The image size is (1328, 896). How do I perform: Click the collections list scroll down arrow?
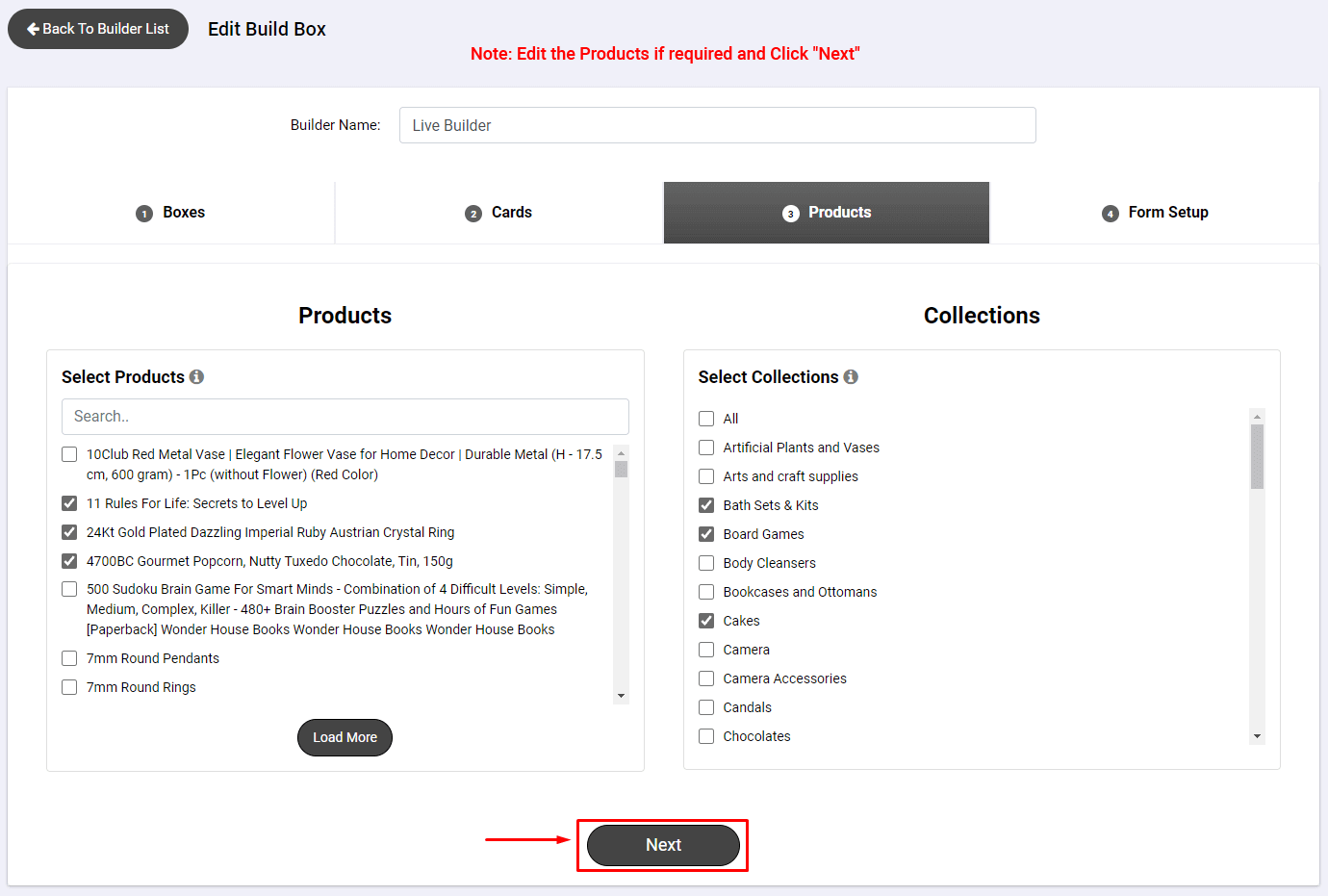[1257, 736]
